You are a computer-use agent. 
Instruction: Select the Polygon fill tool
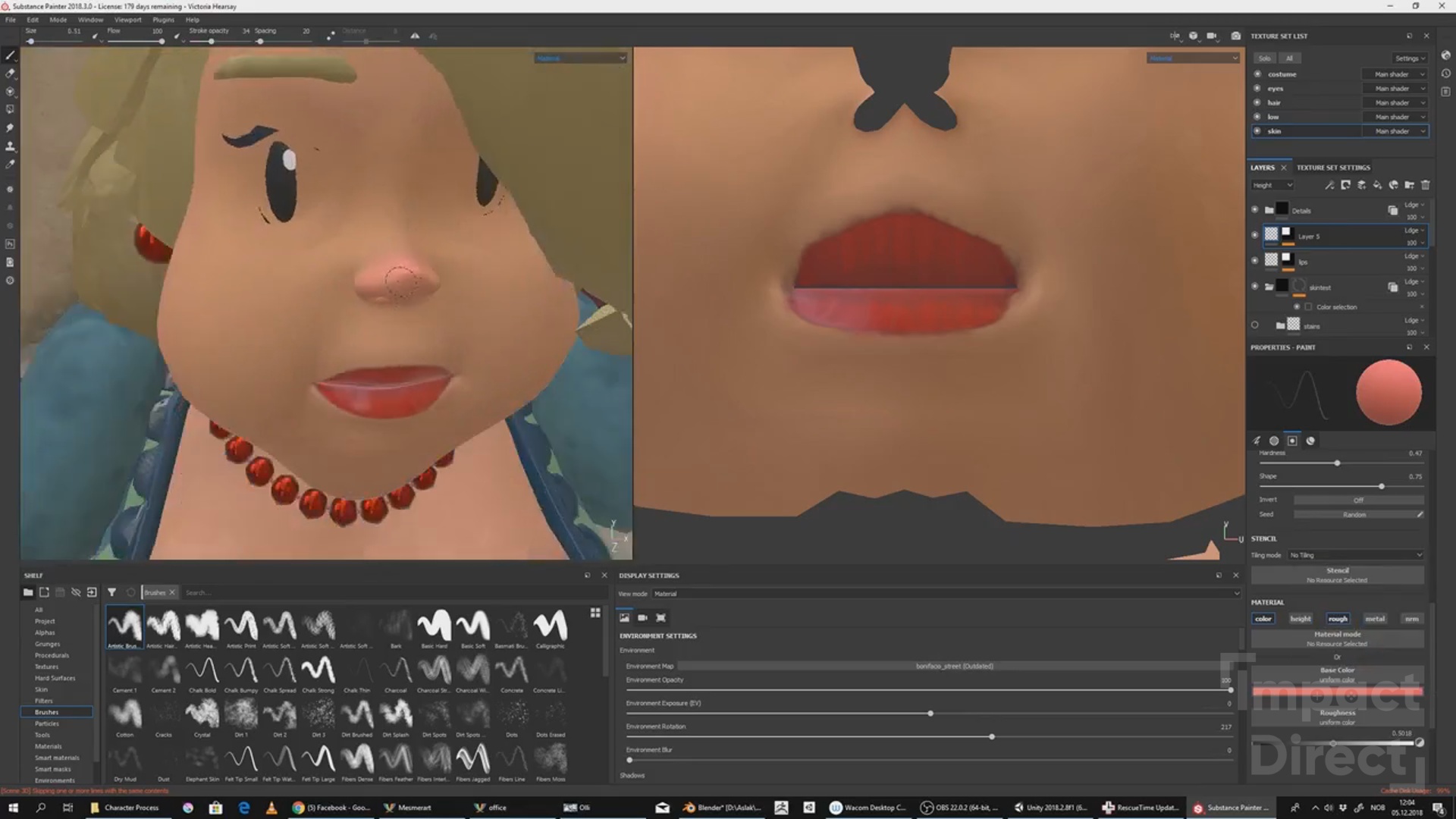tap(10, 109)
